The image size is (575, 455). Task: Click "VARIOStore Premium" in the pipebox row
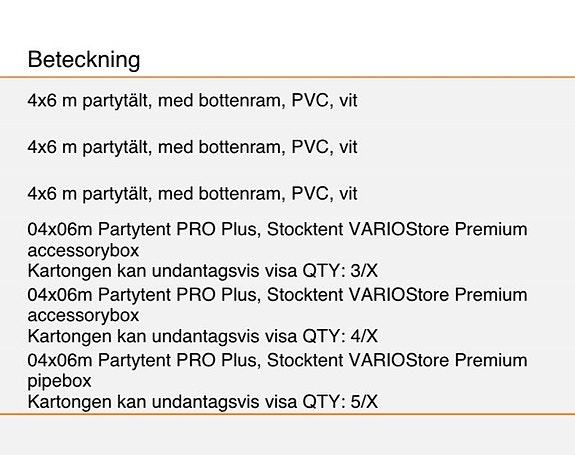[x=438, y=360]
